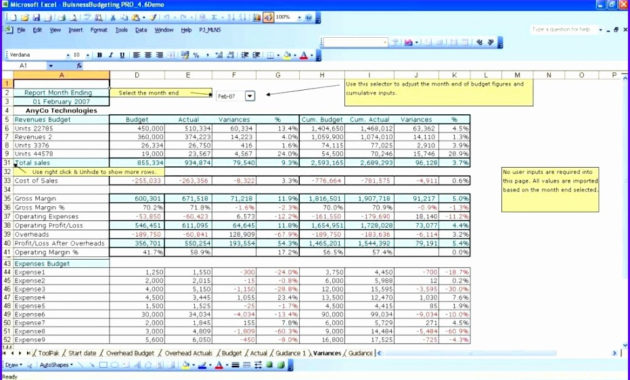This screenshot has height=380, width=630.
Task: Click the 3-D Style icon in the Drawing toolbar
Action: pos(281,365)
